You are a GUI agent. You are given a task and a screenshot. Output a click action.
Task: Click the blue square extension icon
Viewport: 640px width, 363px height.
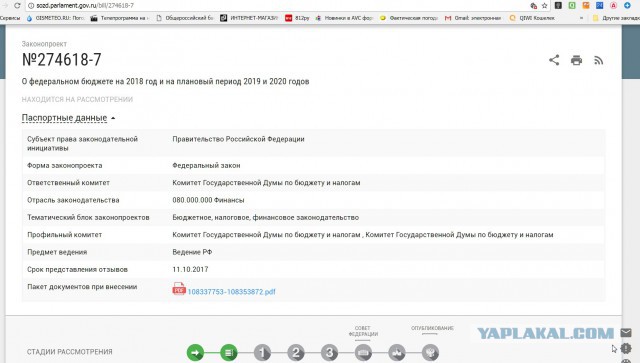point(600,5)
